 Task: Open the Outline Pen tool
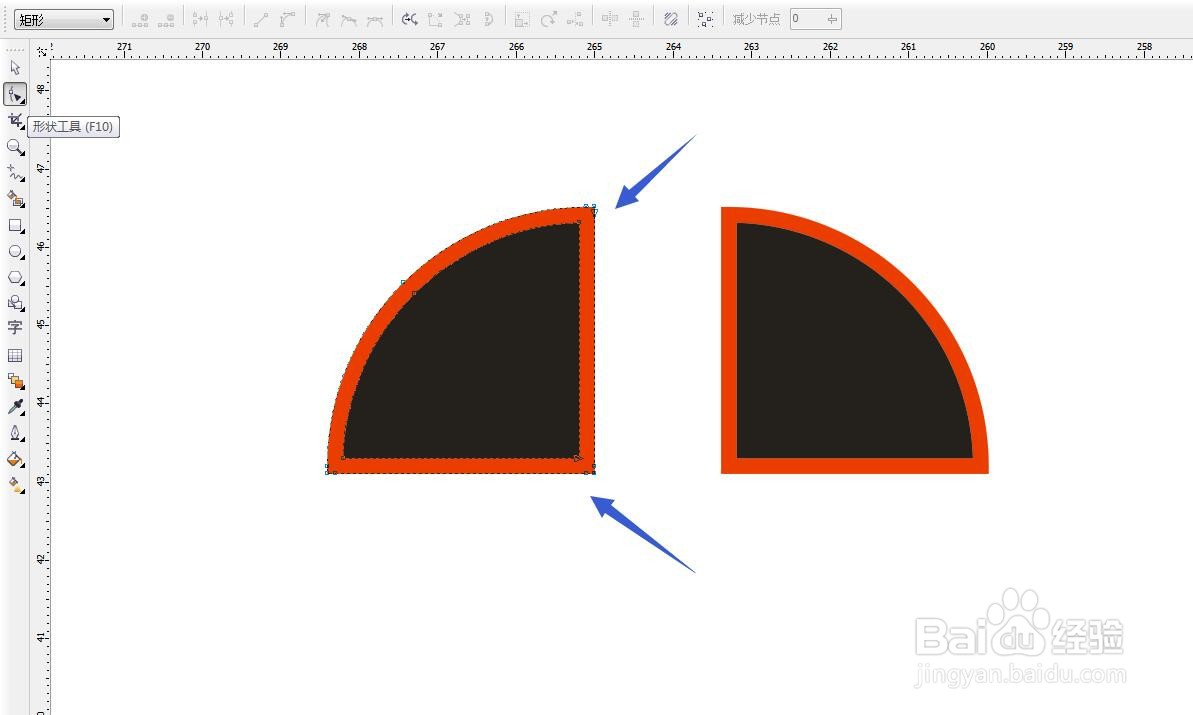[x=15, y=433]
